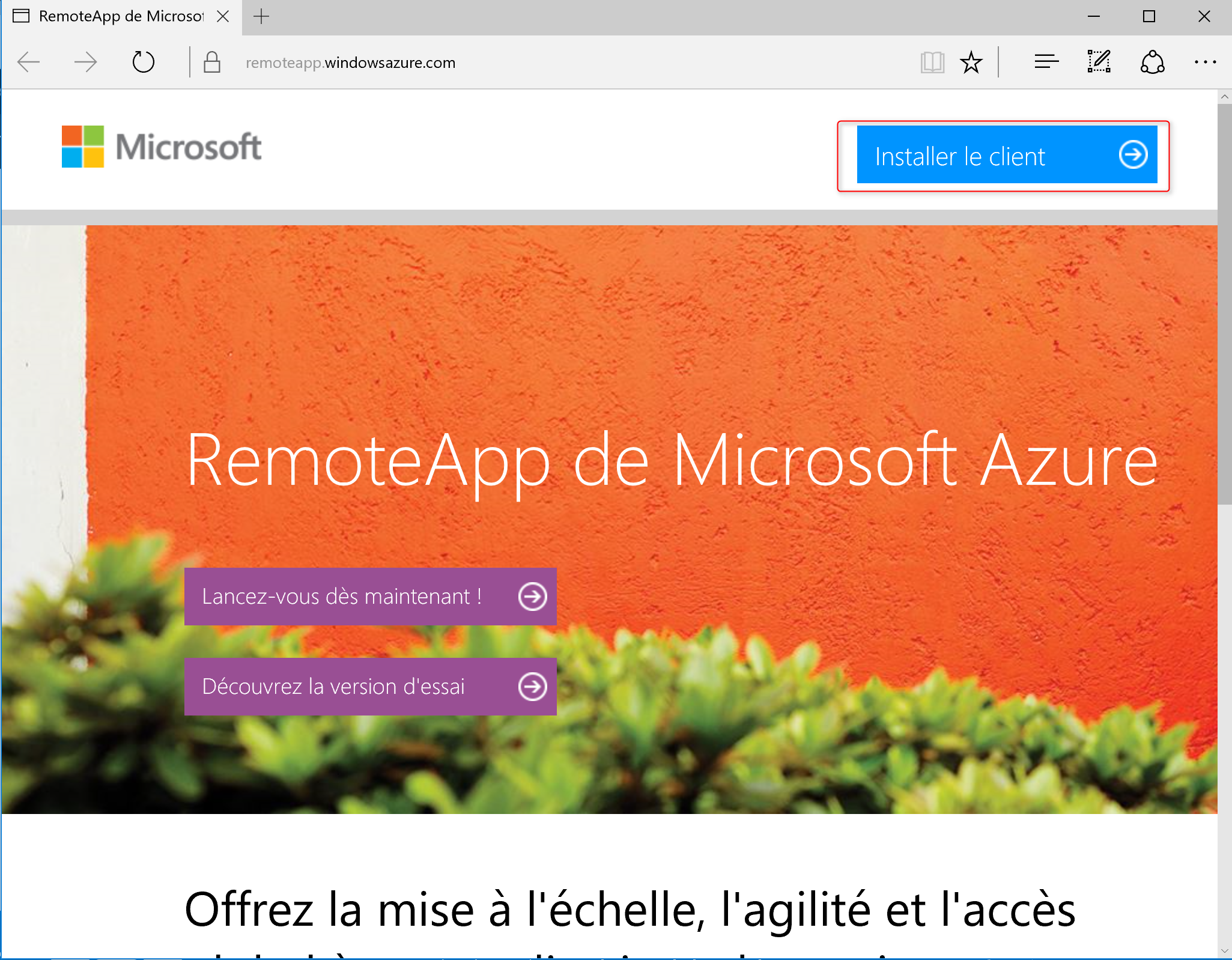This screenshot has width=1232, height=960.
Task: Open a new tab with plus
Action: click(x=261, y=17)
